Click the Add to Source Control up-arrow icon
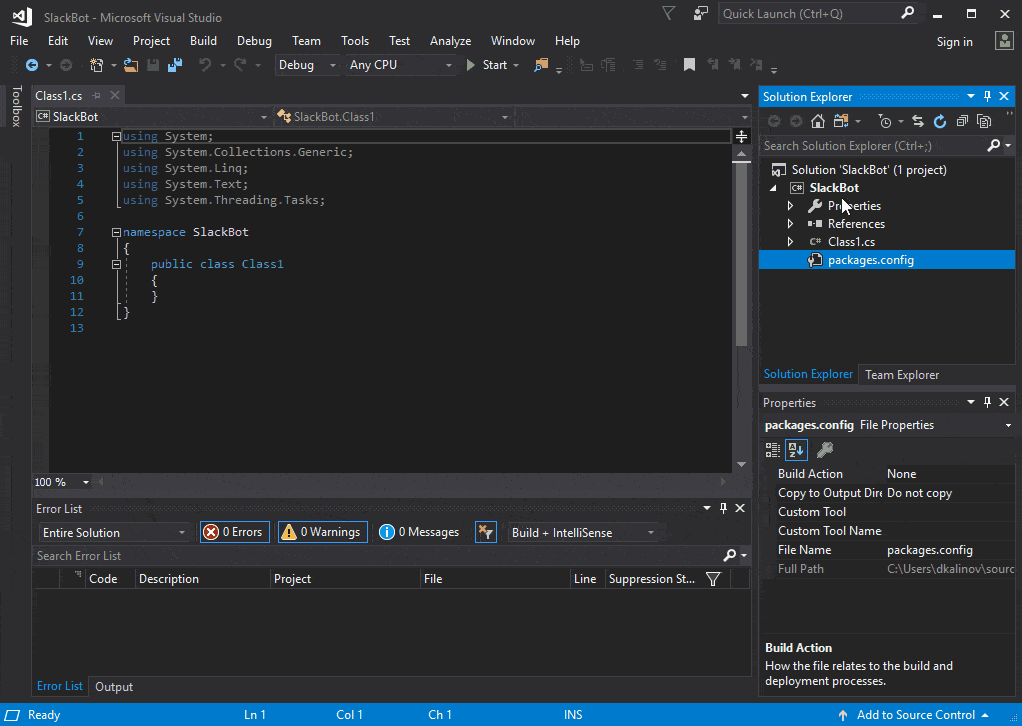 pos(843,715)
